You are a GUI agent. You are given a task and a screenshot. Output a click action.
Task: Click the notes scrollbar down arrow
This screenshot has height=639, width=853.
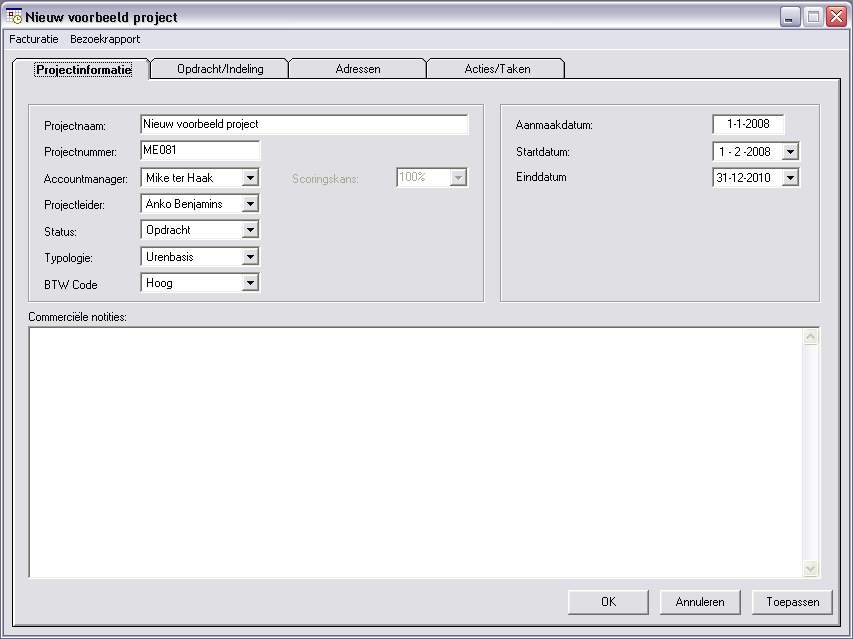tap(811, 568)
